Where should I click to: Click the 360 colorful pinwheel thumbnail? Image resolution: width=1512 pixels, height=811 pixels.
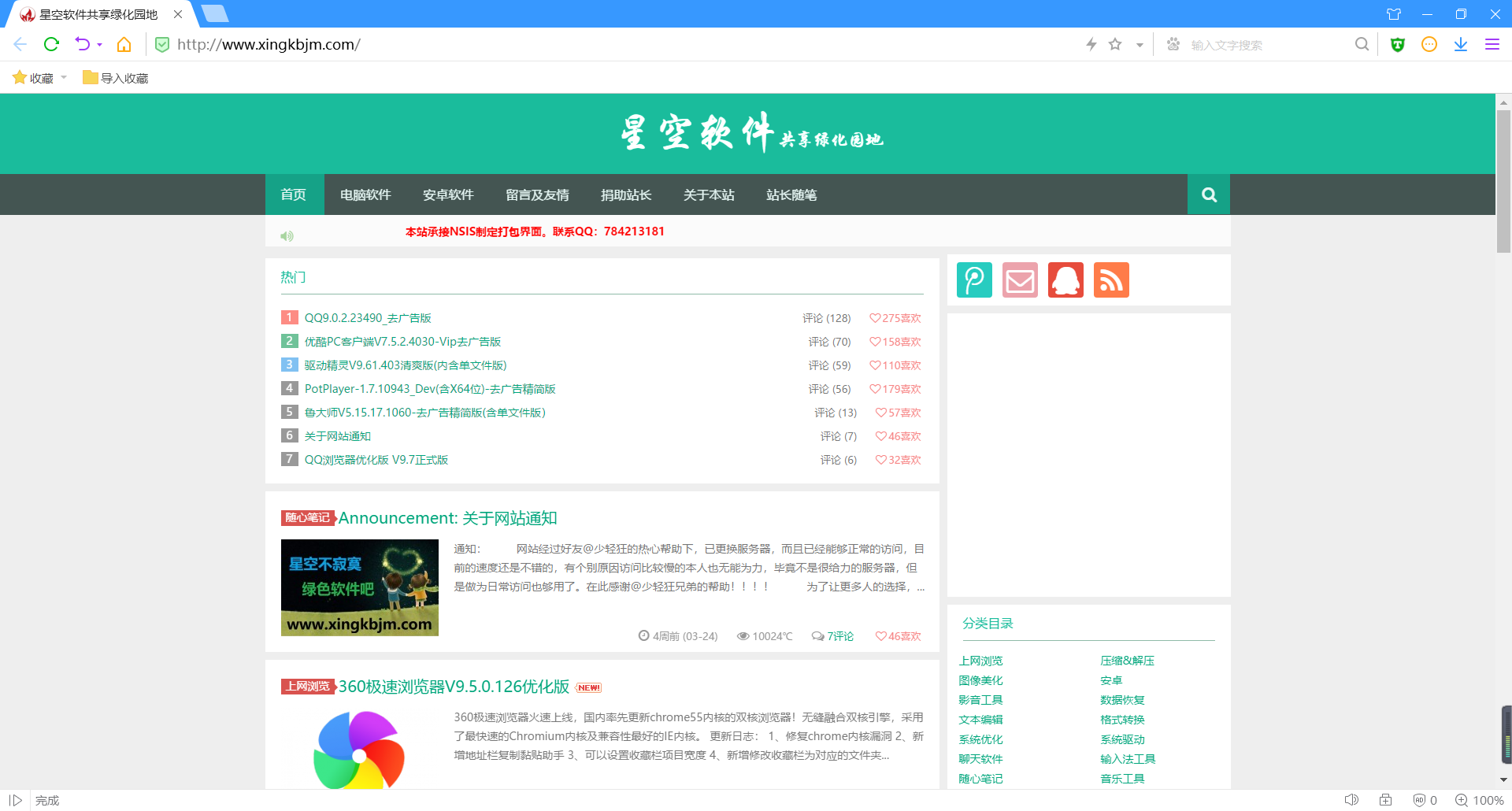(359, 748)
